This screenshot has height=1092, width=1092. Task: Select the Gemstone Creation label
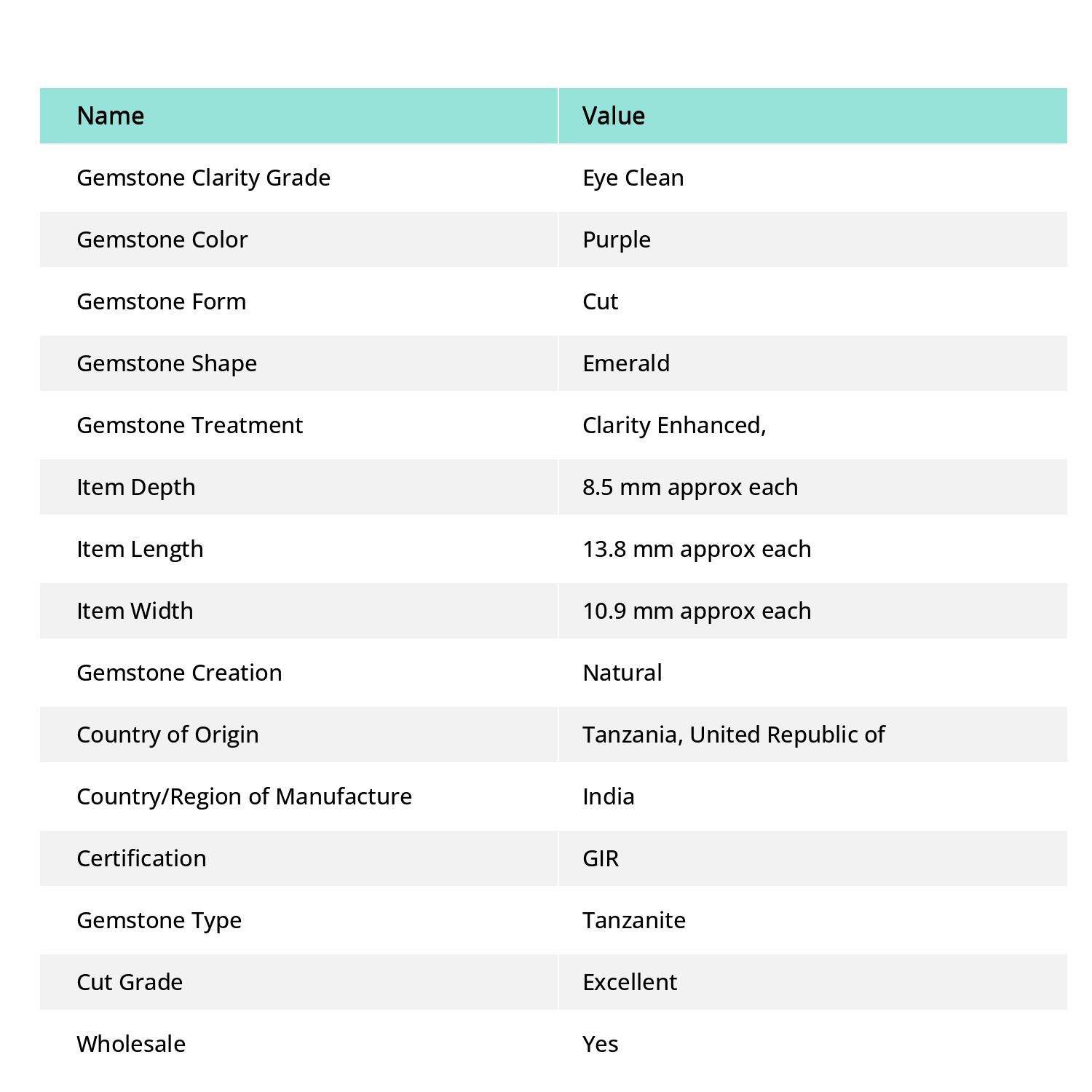[179, 673]
